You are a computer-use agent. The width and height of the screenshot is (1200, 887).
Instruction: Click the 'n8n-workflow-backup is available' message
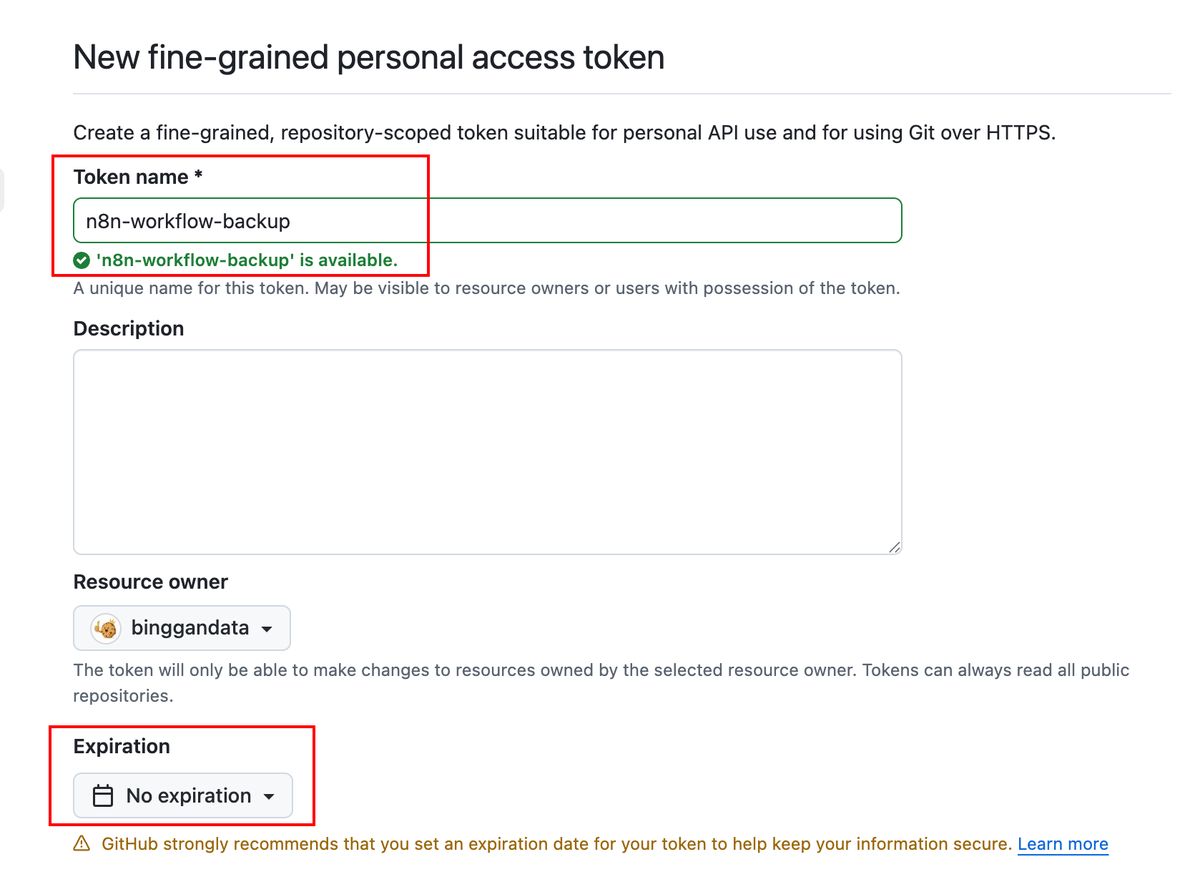246,261
